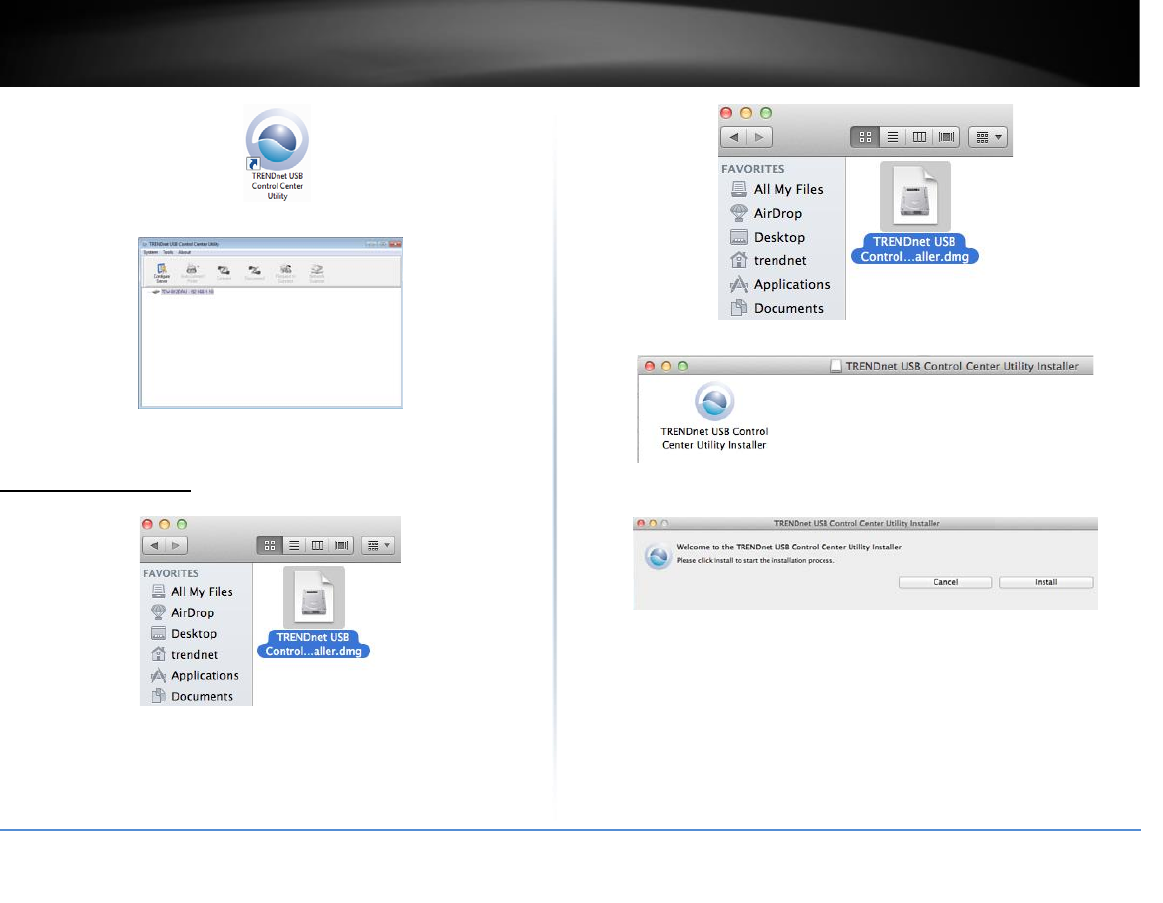Switch to icon view in the larger Finder window

[865, 137]
